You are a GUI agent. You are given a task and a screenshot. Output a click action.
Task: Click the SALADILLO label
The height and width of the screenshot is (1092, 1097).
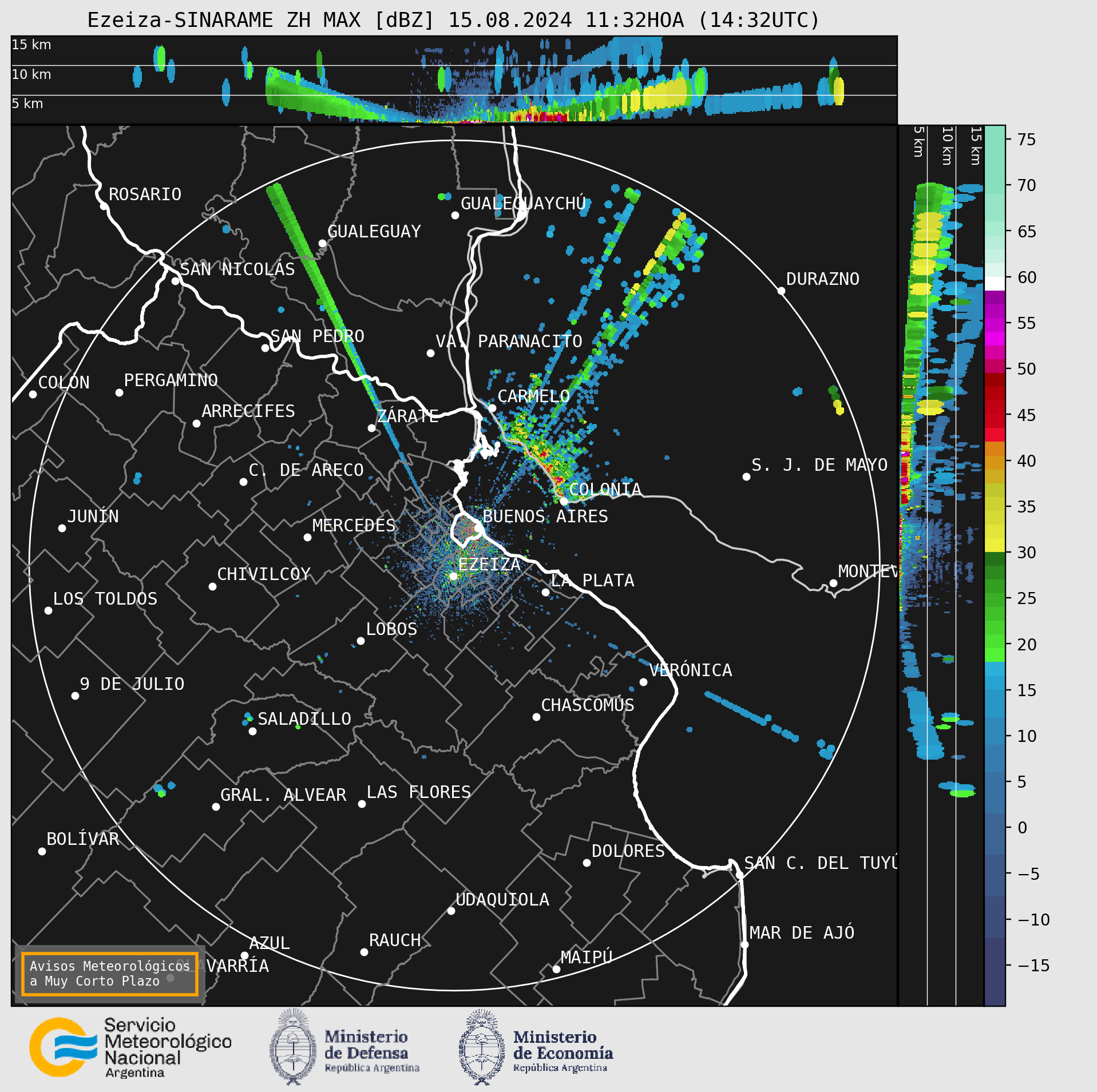[x=304, y=719]
